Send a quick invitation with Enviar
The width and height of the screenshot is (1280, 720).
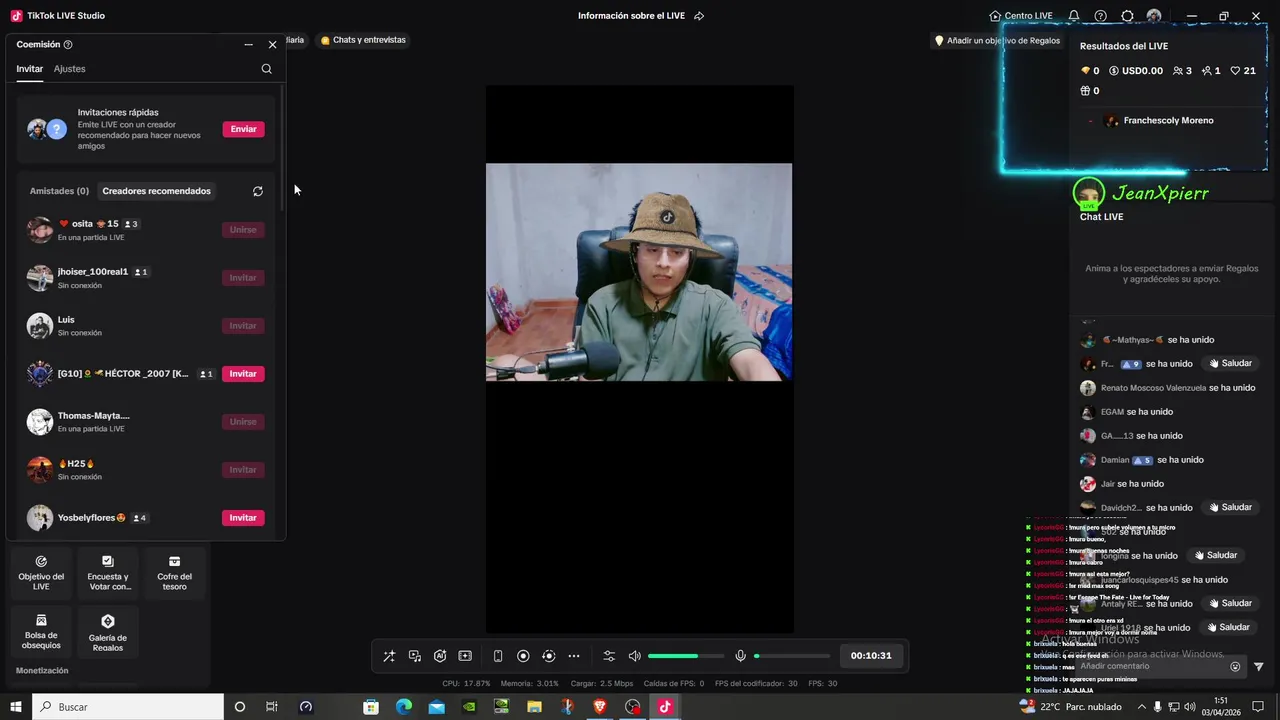click(x=243, y=129)
